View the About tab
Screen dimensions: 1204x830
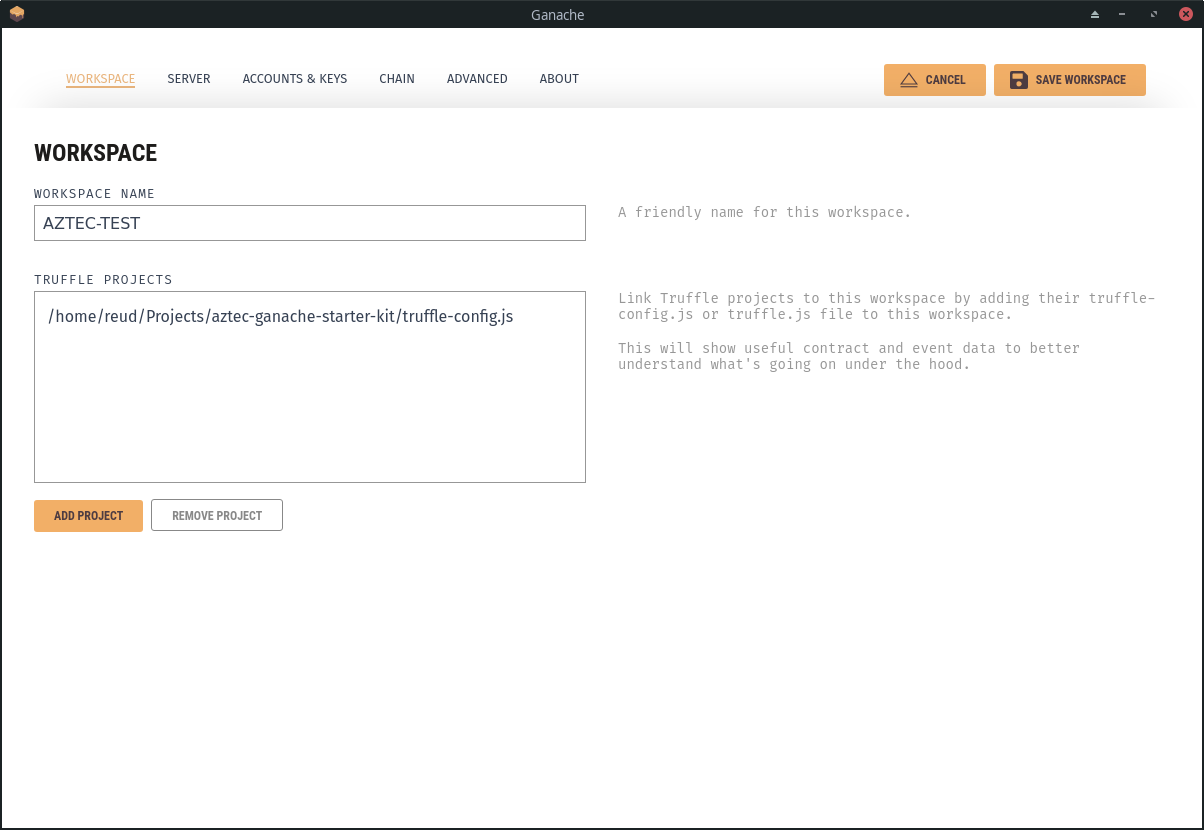coord(559,79)
